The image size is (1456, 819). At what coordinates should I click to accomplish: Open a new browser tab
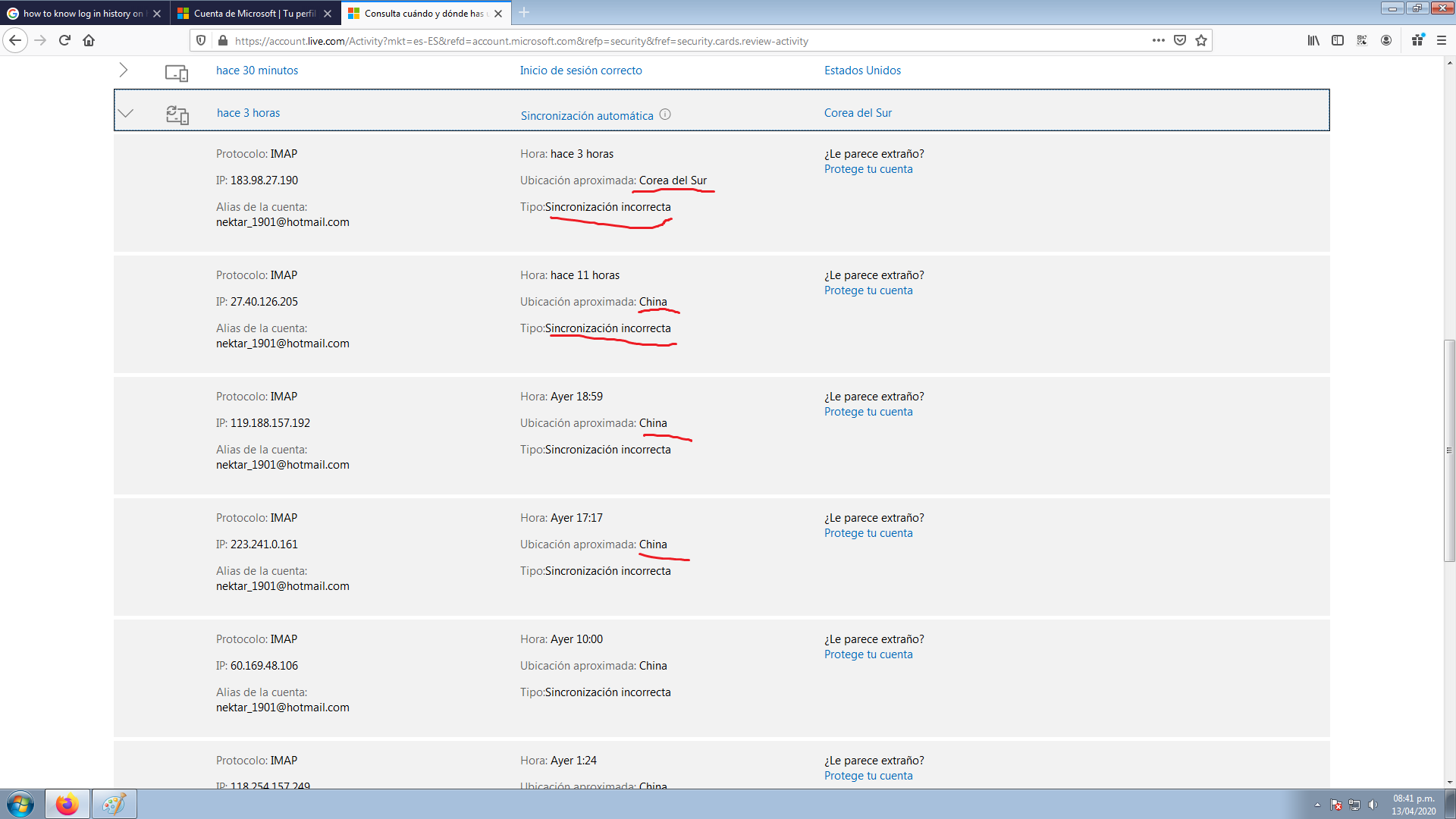tap(524, 13)
